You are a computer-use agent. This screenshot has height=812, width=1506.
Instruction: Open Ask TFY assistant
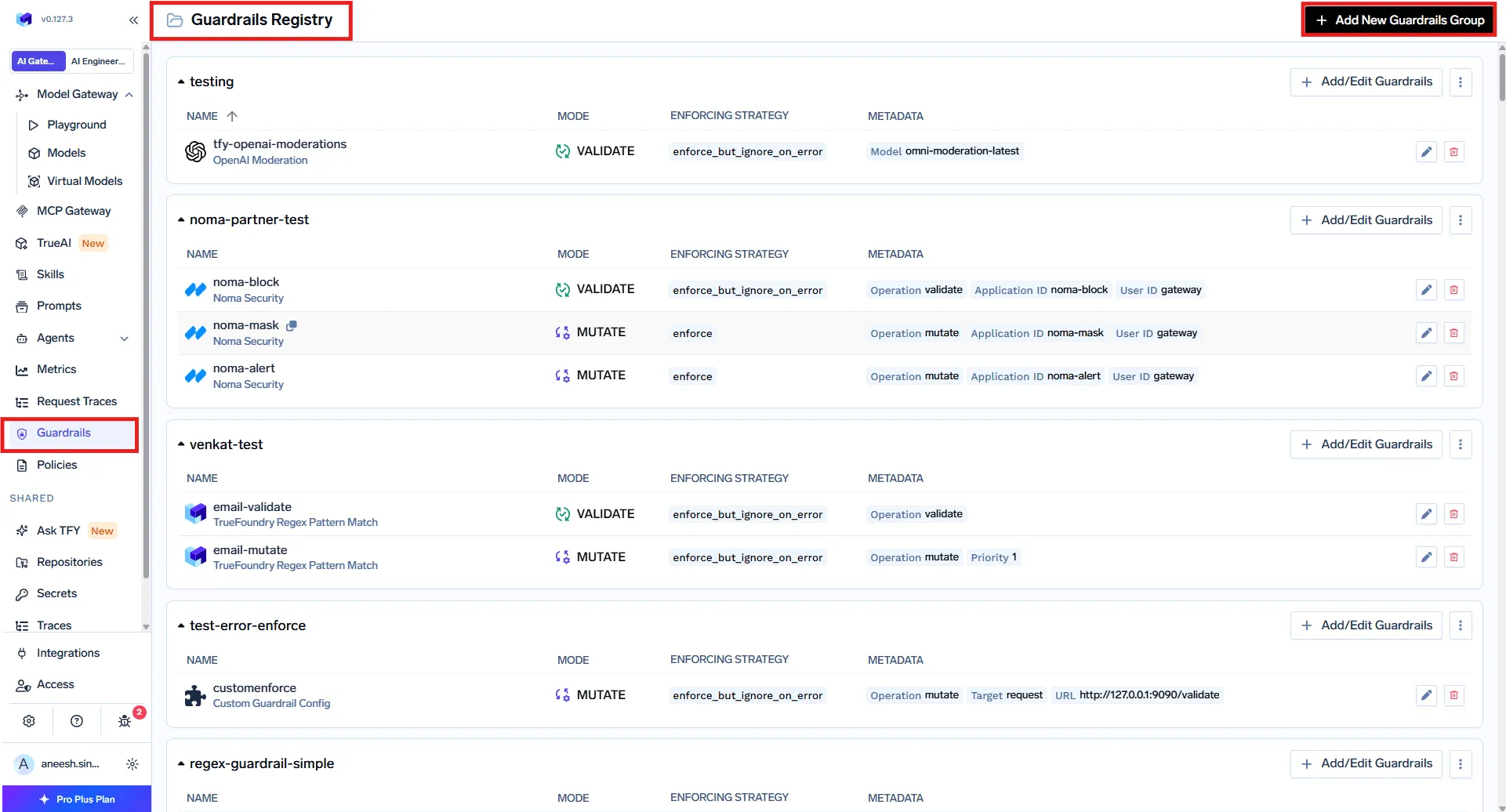[x=59, y=531]
